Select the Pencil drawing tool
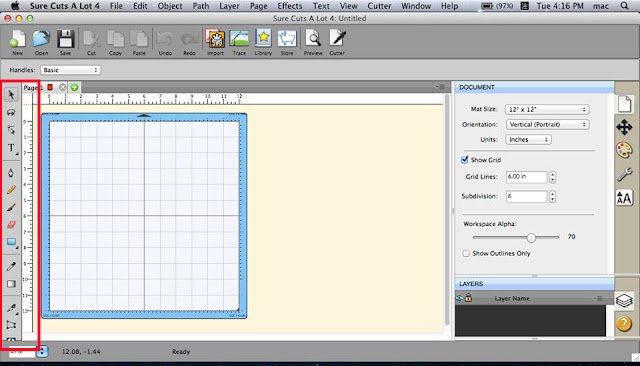Screen dimensions: 640x366 tap(11, 190)
